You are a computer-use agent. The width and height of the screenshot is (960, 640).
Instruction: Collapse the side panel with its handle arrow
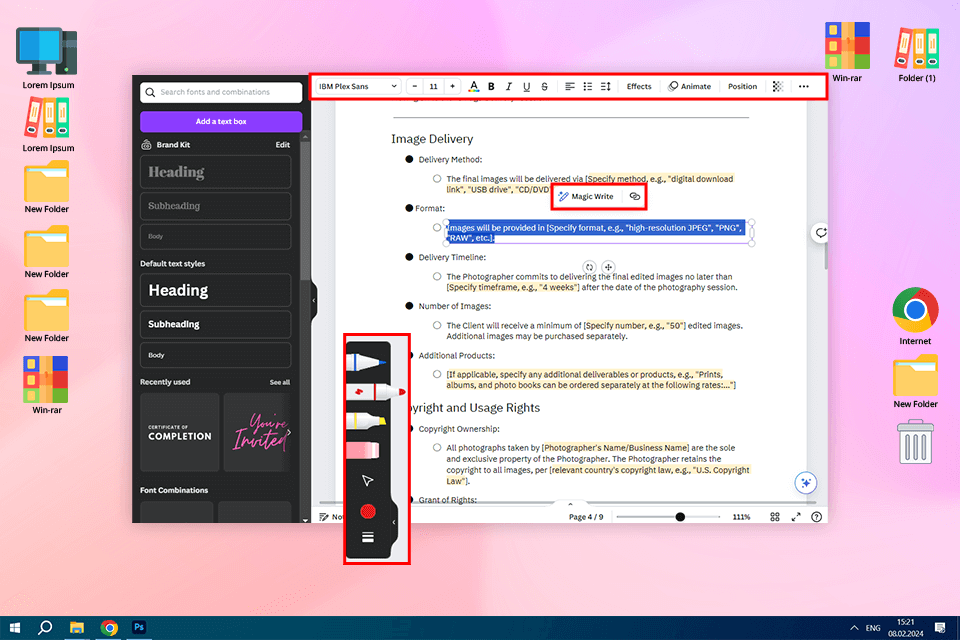pos(313,300)
